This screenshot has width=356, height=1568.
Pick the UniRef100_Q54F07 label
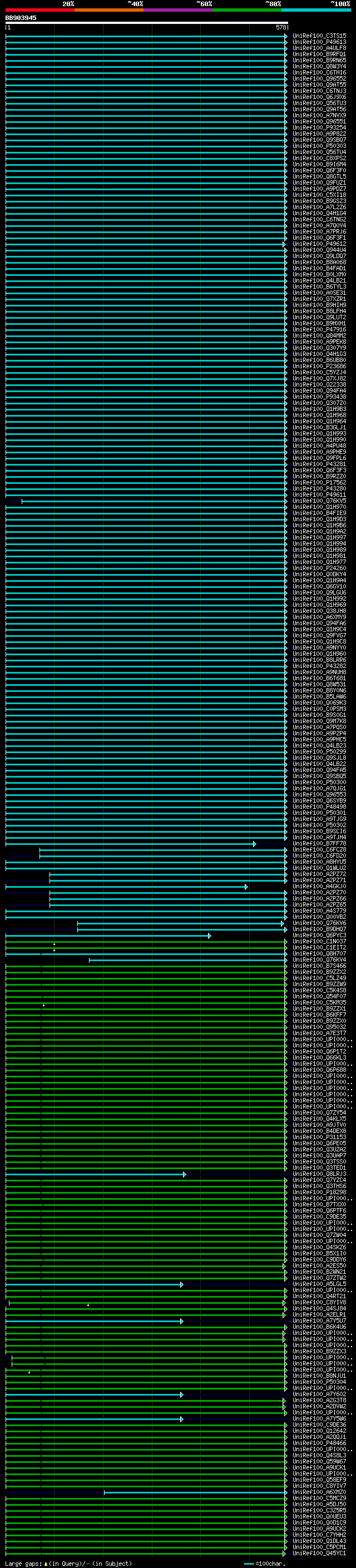tap(319, 996)
